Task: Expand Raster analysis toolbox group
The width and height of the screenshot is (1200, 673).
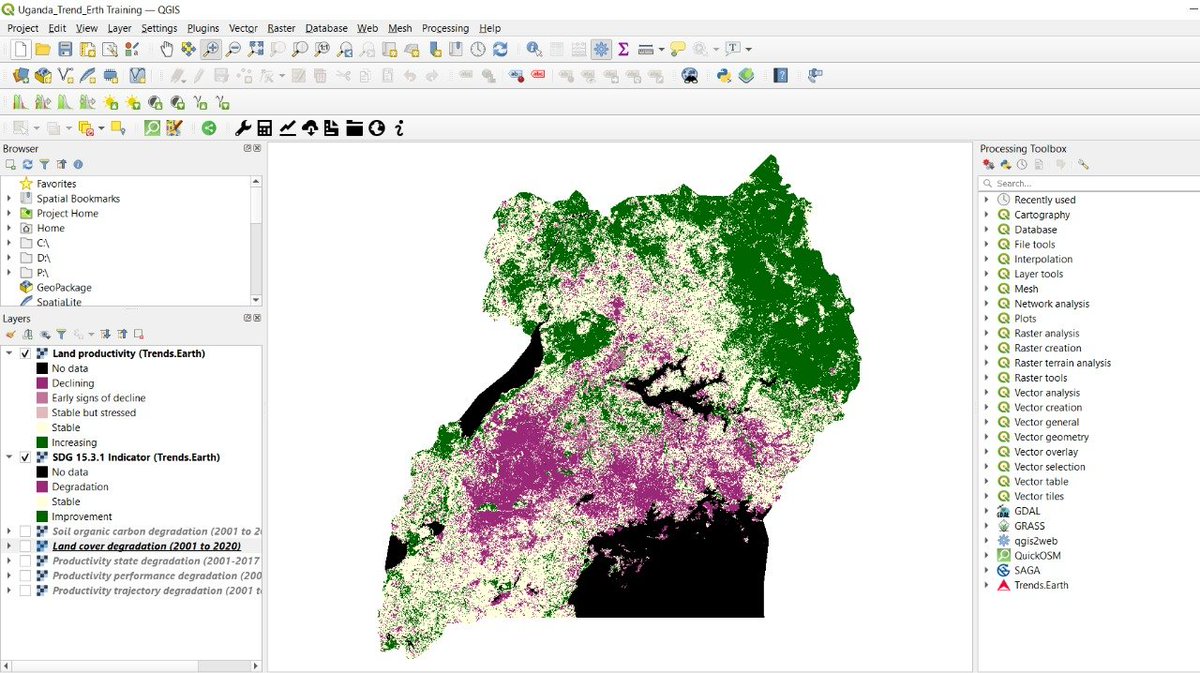Action: (987, 333)
